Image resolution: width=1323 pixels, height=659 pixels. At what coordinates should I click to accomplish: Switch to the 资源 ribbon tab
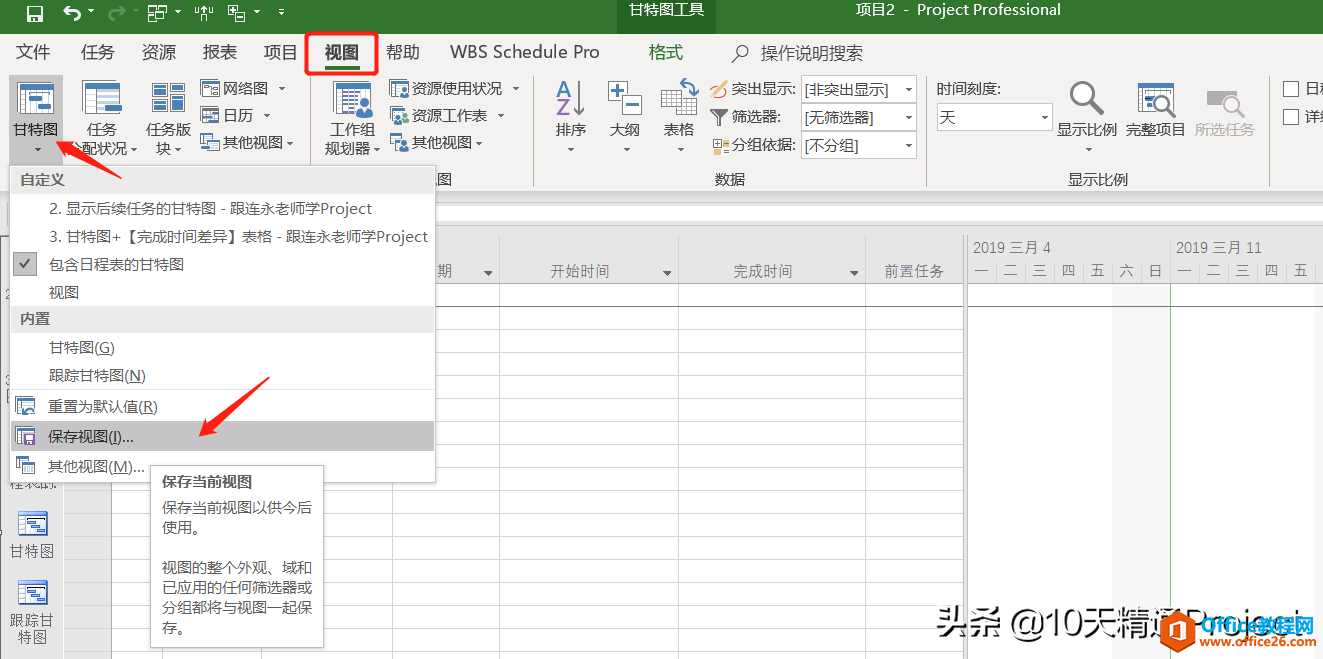pos(159,52)
